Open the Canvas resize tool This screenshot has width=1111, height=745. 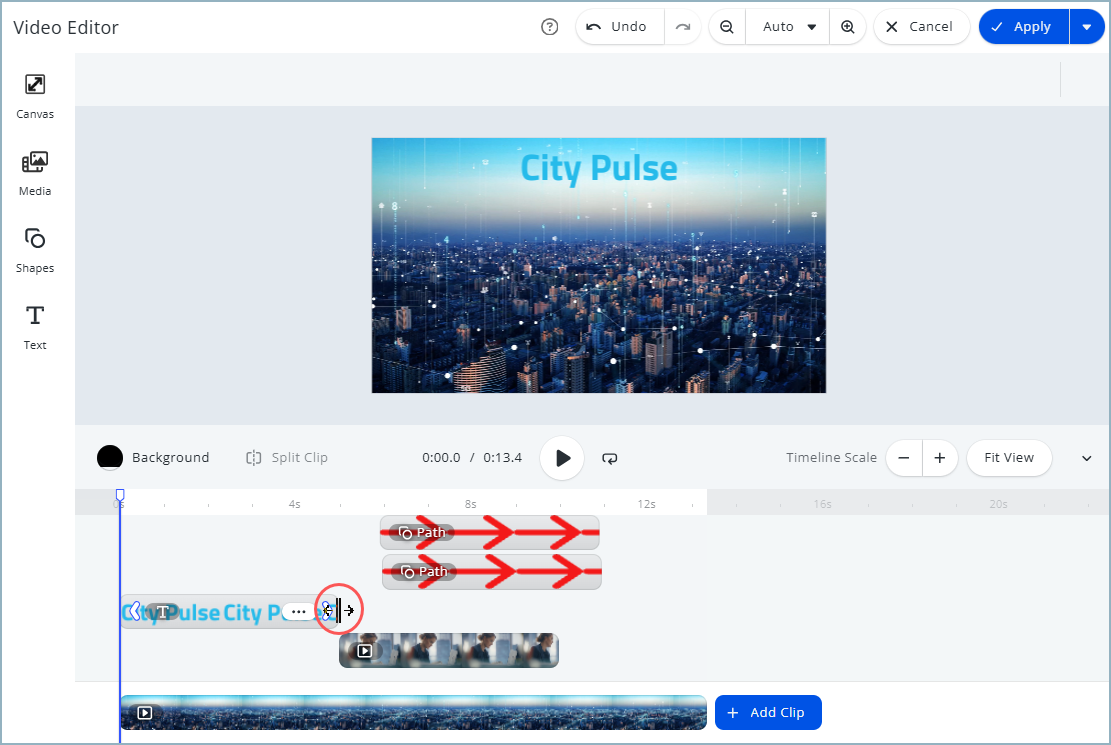pos(35,95)
